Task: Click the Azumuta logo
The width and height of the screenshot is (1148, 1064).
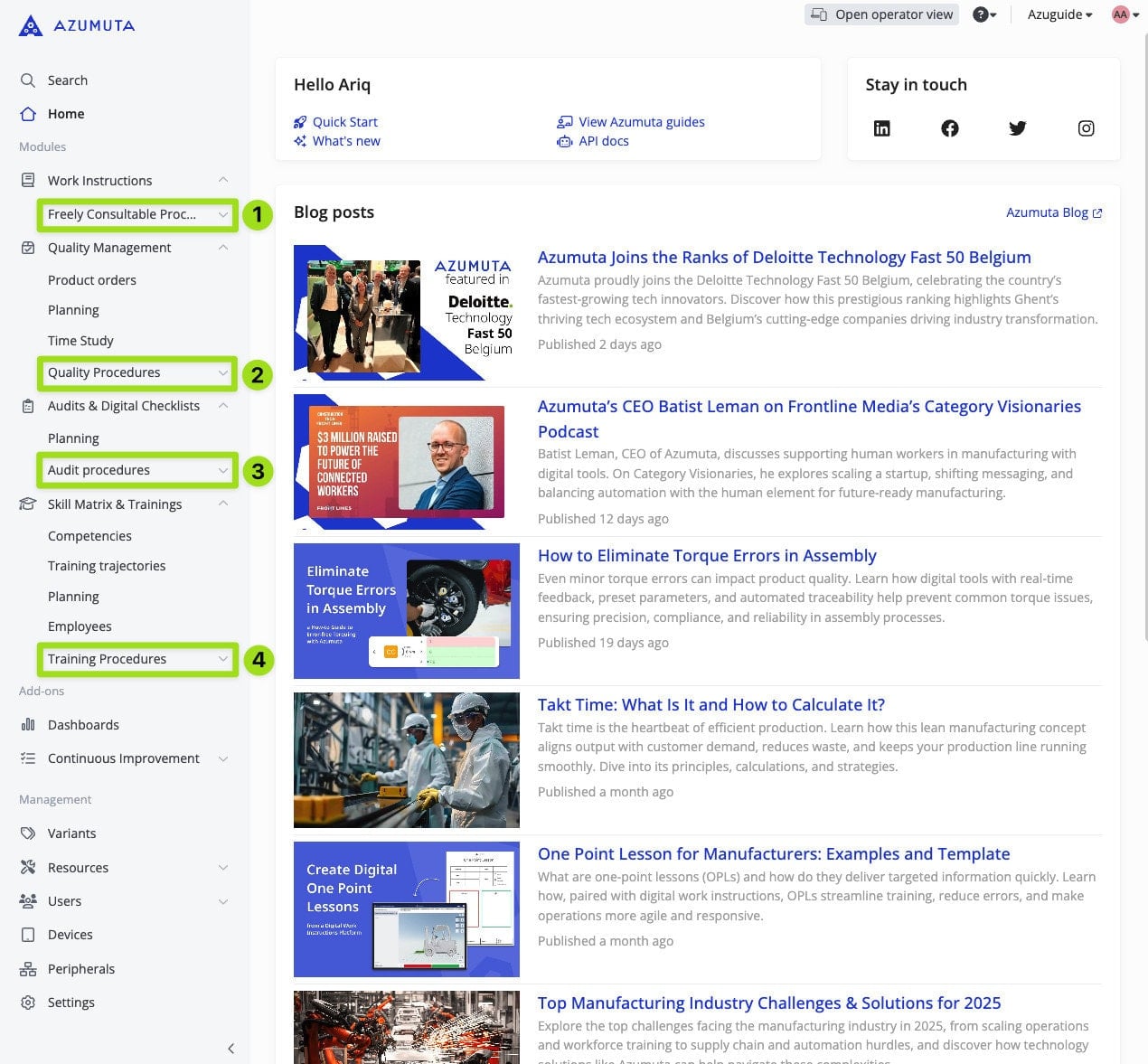Action: tap(77, 25)
